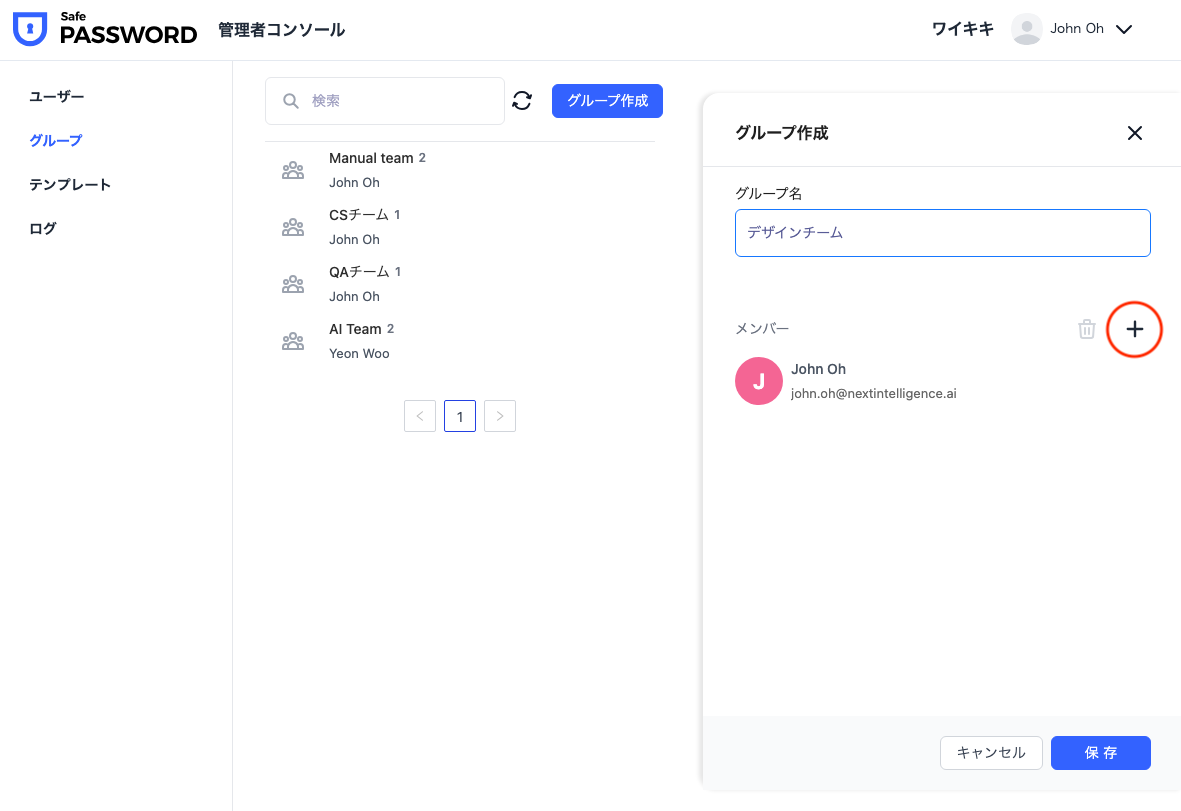Go to previous page with left chevron
The image size is (1181, 811).
click(x=420, y=416)
